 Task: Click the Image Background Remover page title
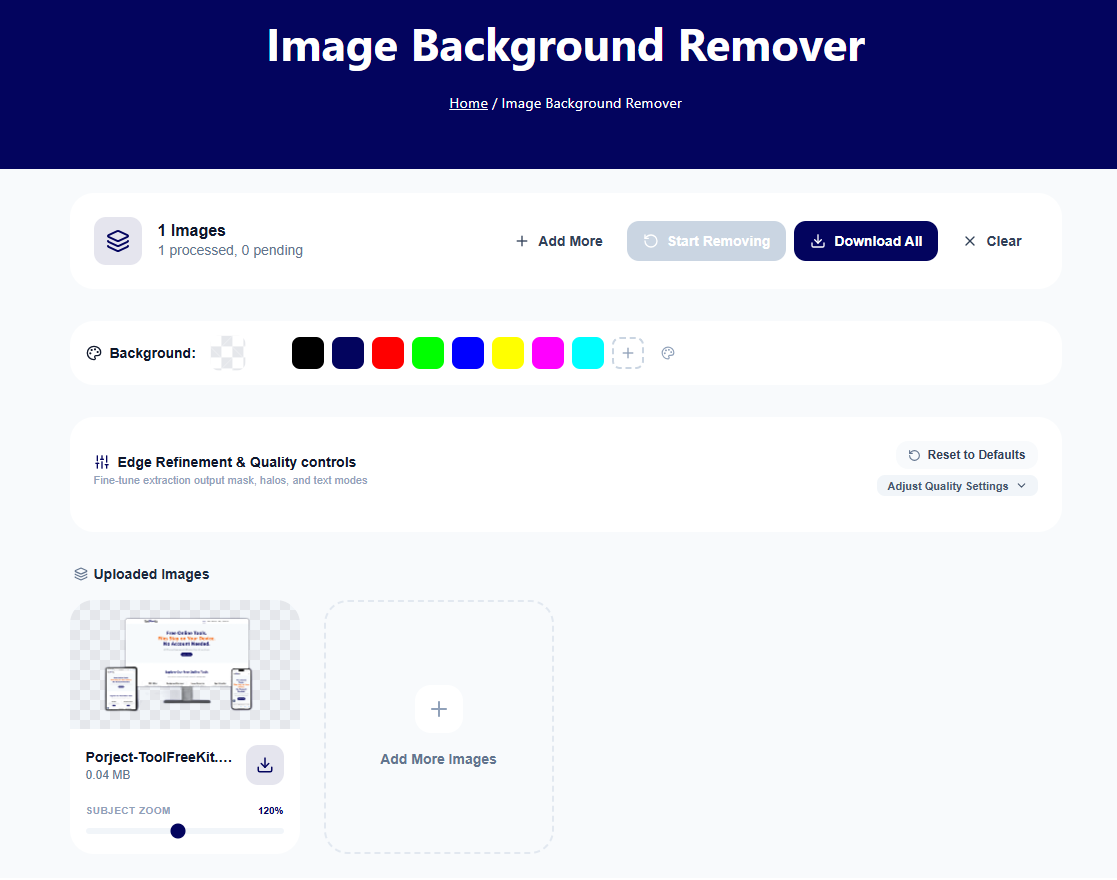566,46
